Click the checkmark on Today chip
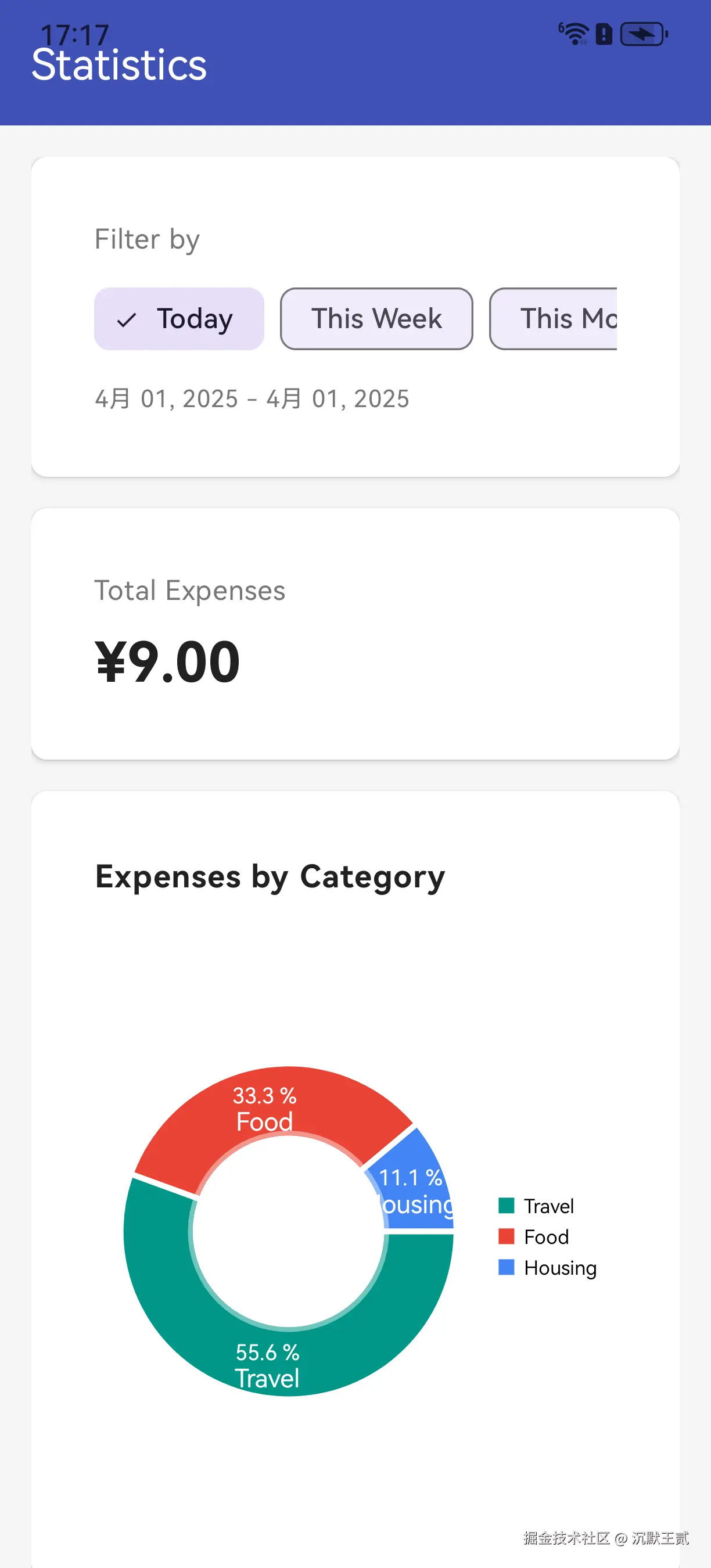 click(x=127, y=319)
